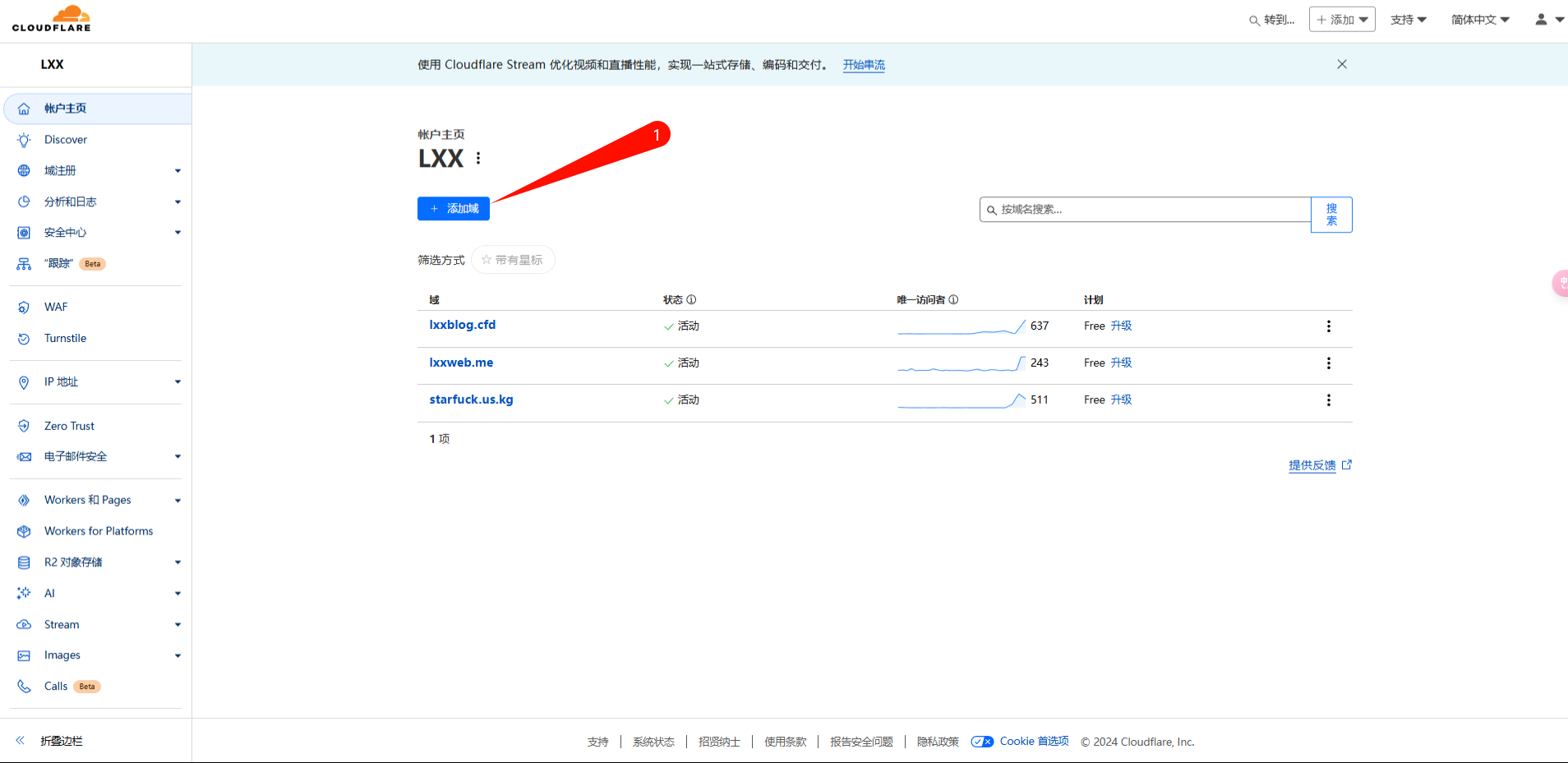Open three-dot menu for lxxblog.cfd row
The height and width of the screenshot is (763, 1568).
(x=1328, y=326)
